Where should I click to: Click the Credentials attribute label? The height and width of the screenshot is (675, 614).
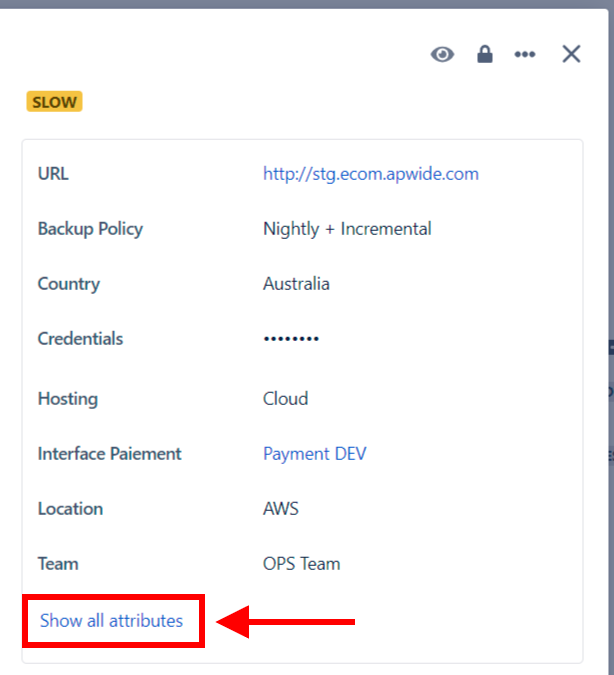click(80, 339)
